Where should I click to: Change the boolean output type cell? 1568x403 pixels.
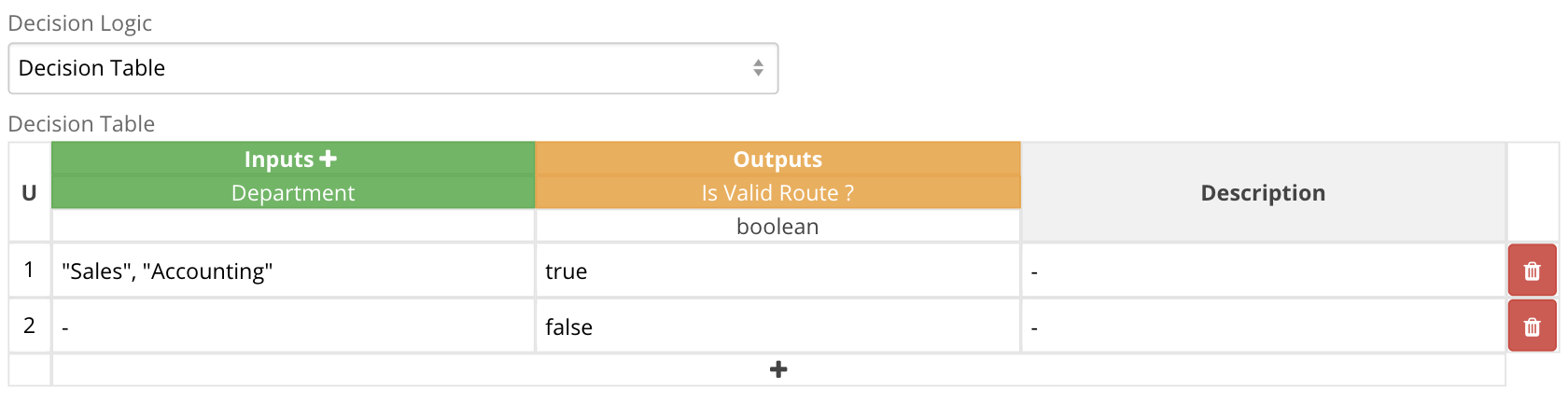click(x=777, y=226)
